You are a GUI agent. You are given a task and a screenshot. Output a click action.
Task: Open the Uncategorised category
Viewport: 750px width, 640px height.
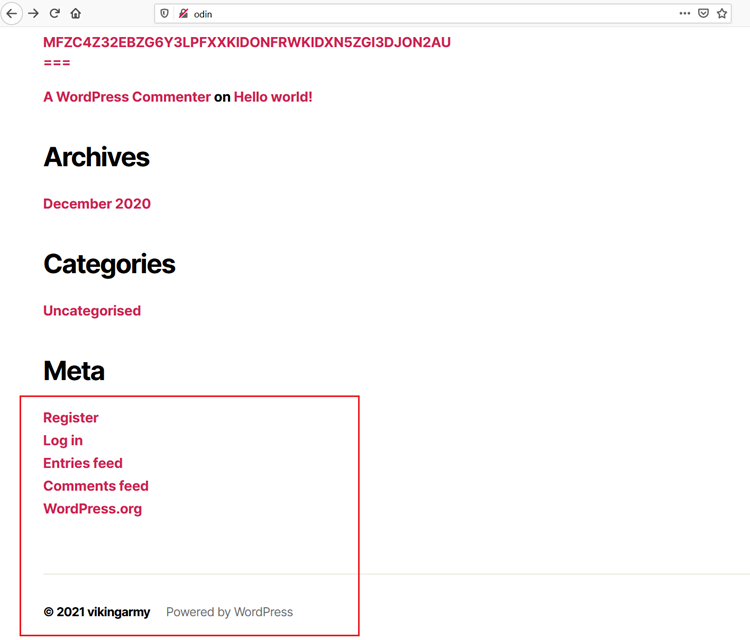tap(92, 310)
